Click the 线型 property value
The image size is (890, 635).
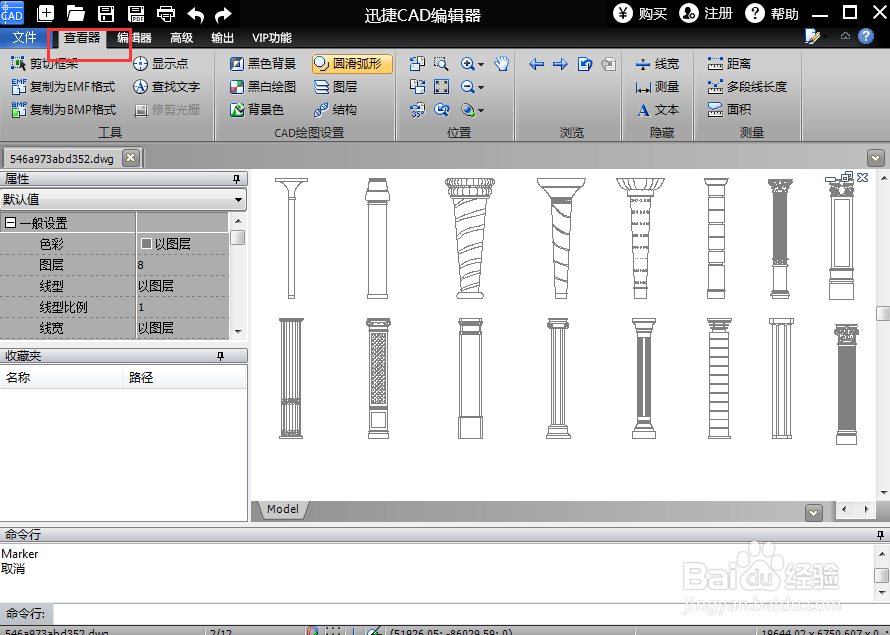pos(182,286)
